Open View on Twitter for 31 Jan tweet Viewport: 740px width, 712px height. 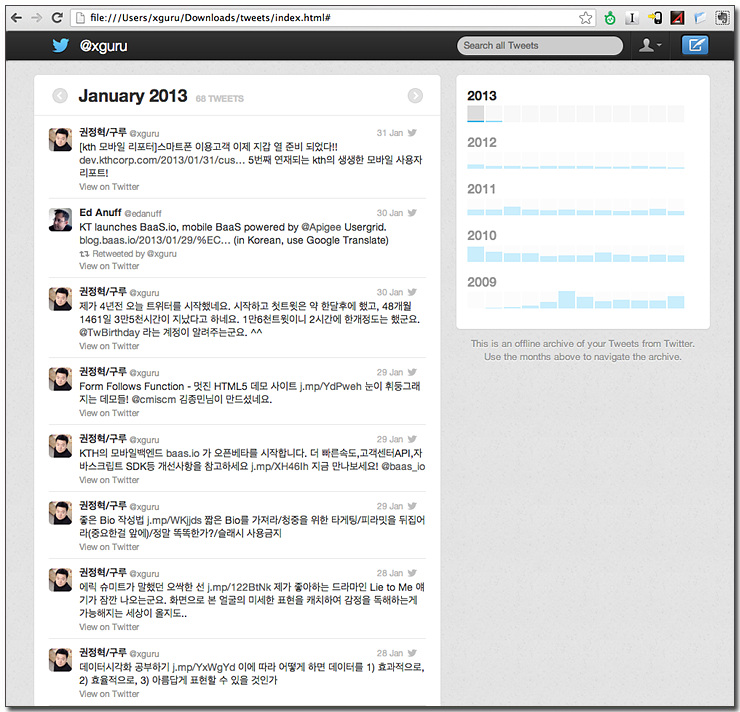click(109, 187)
